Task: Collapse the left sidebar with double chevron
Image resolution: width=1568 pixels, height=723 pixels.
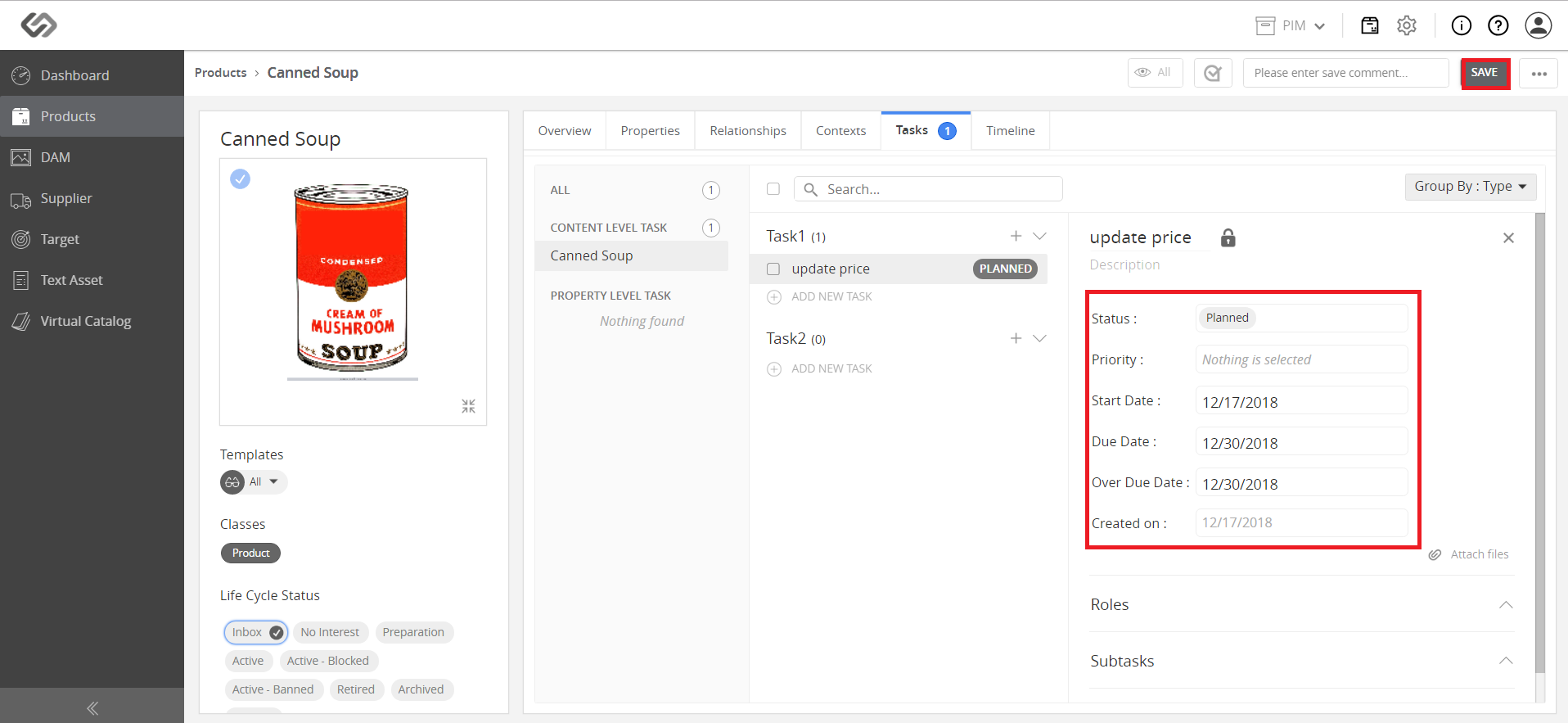Action: coord(92,708)
